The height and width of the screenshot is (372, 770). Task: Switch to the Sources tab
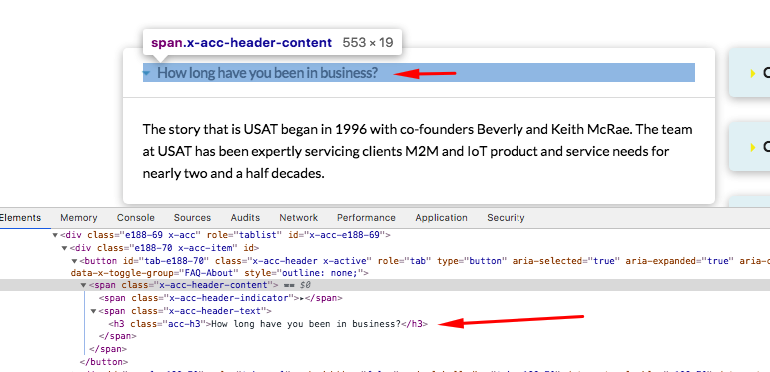click(192, 217)
